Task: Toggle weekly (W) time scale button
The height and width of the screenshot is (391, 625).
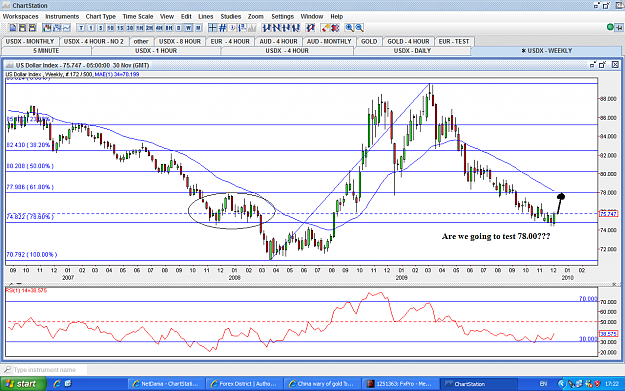Action: point(188,28)
